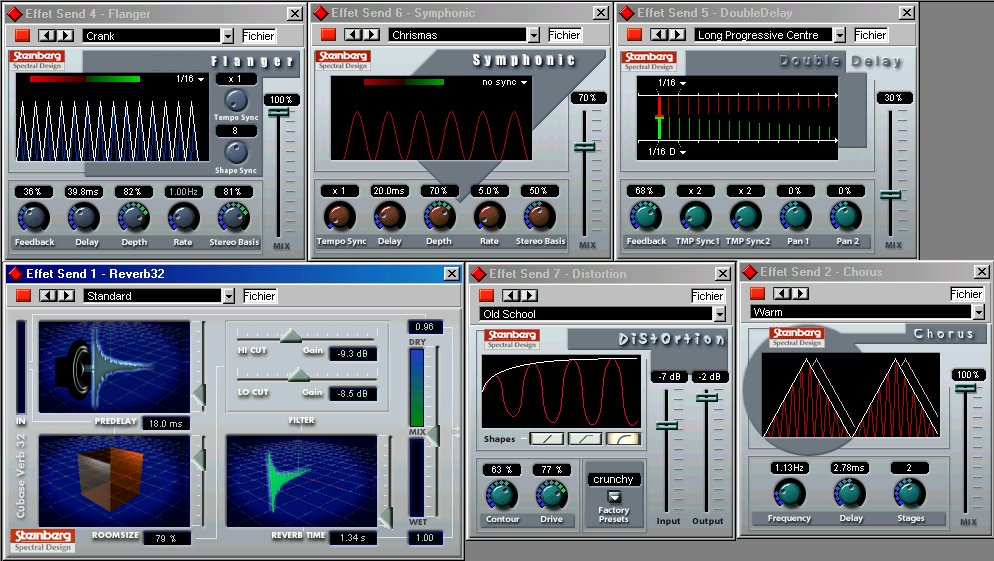Go to next preset in Chorus window
This screenshot has width=994, height=561.
click(x=800, y=293)
